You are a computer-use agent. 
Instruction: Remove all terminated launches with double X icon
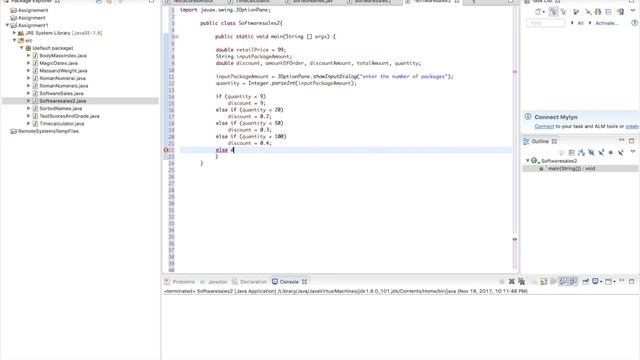click(521, 282)
